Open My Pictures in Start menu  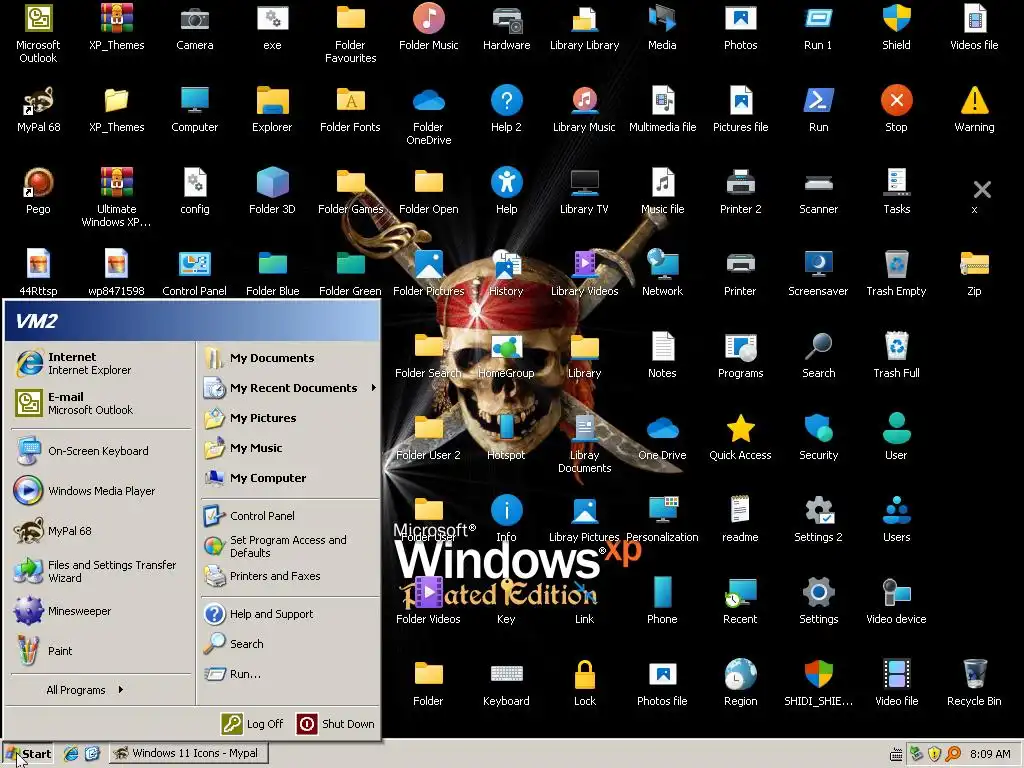(x=289, y=418)
